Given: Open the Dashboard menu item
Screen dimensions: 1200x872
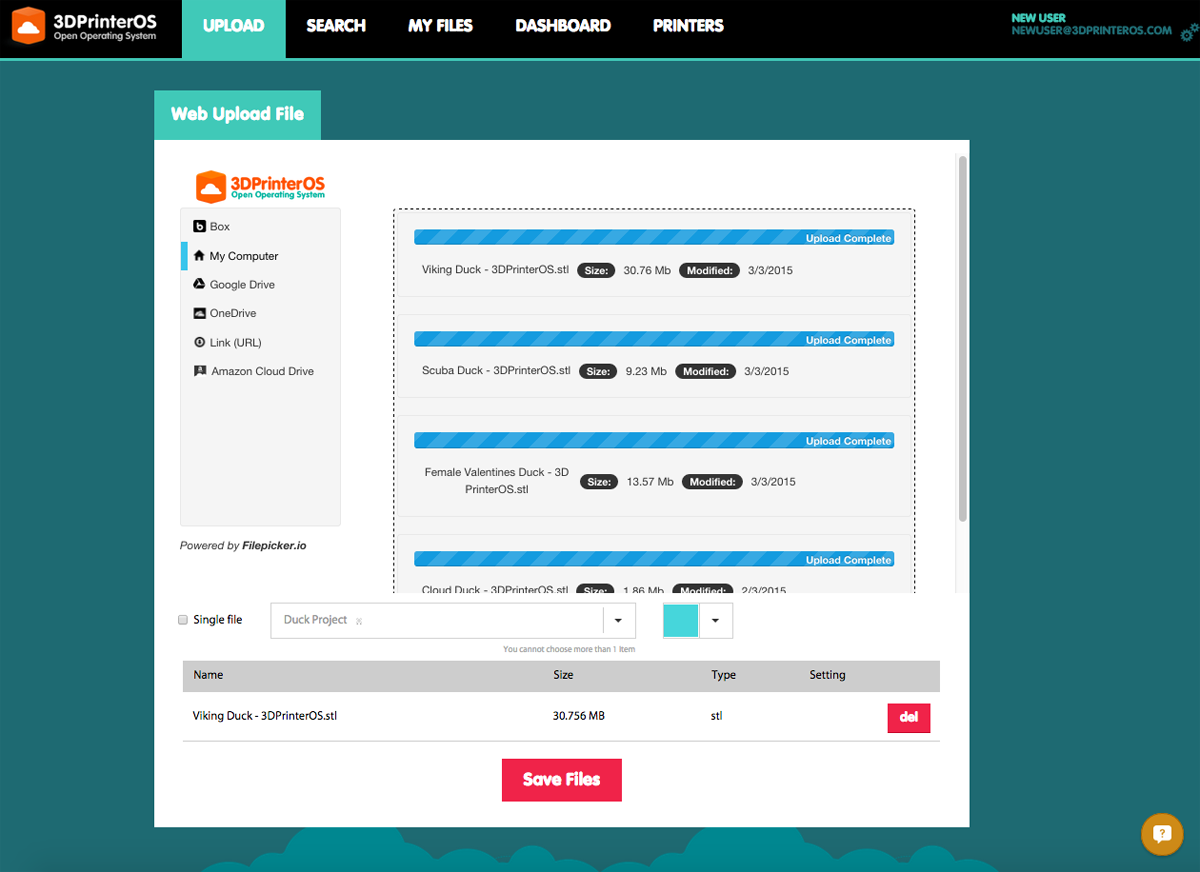Looking at the screenshot, I should click(563, 26).
